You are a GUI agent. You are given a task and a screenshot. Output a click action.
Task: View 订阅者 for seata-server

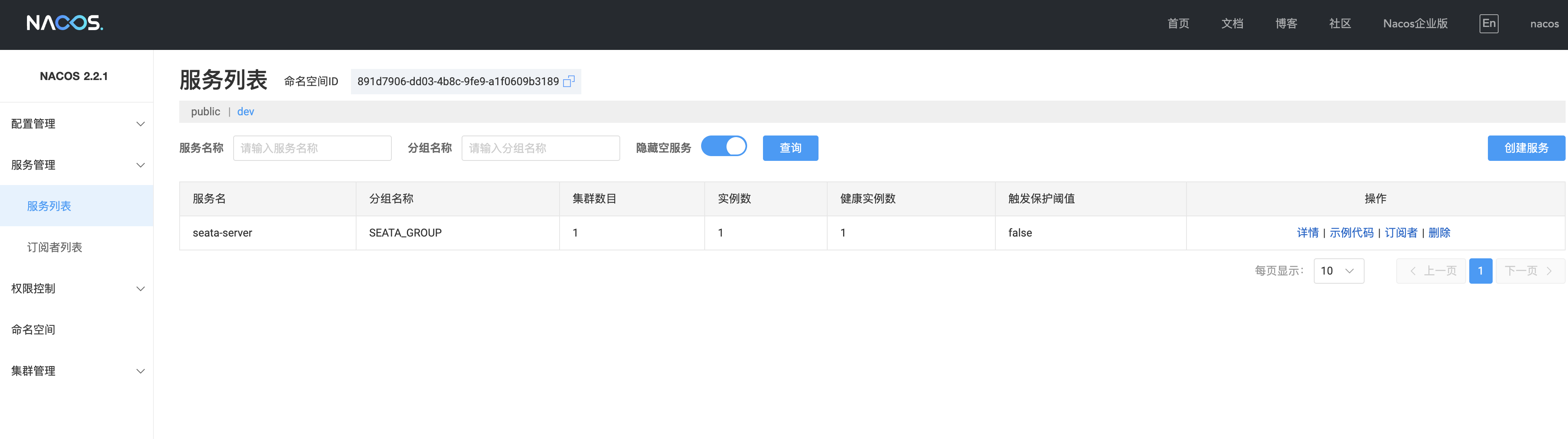[1401, 233]
